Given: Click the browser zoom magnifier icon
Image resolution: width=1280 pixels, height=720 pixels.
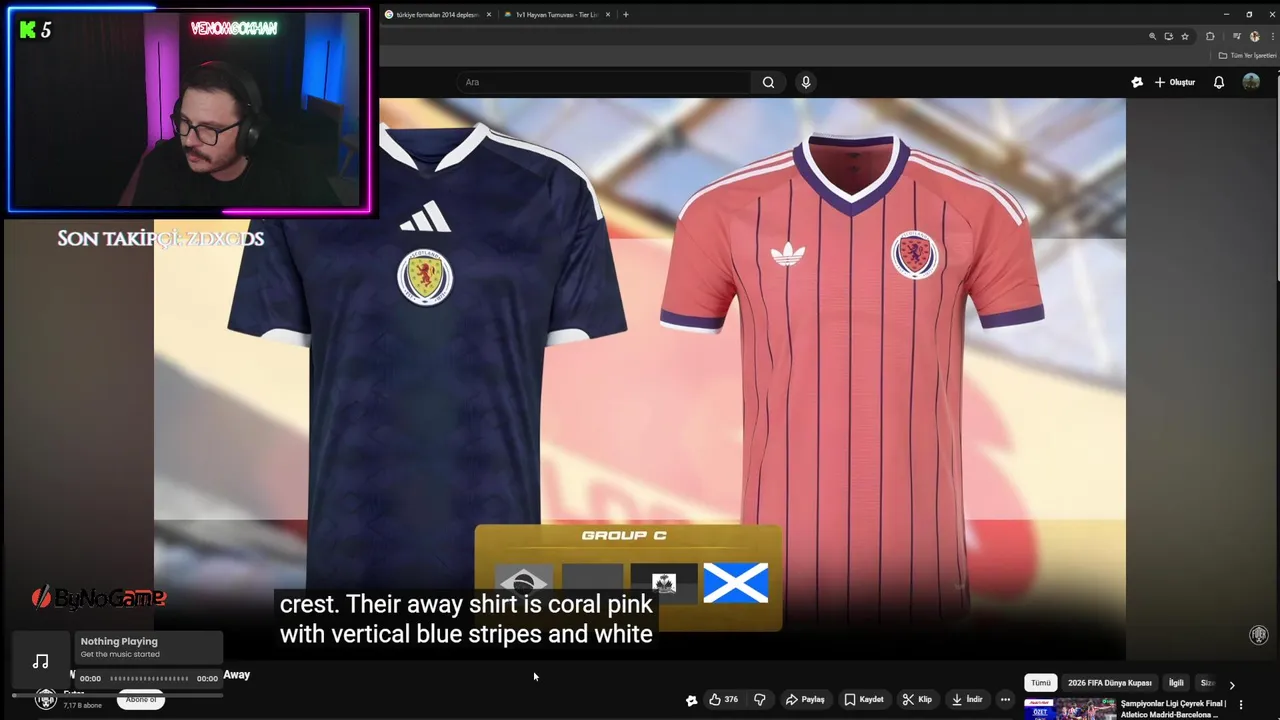Looking at the screenshot, I should (x=1152, y=36).
